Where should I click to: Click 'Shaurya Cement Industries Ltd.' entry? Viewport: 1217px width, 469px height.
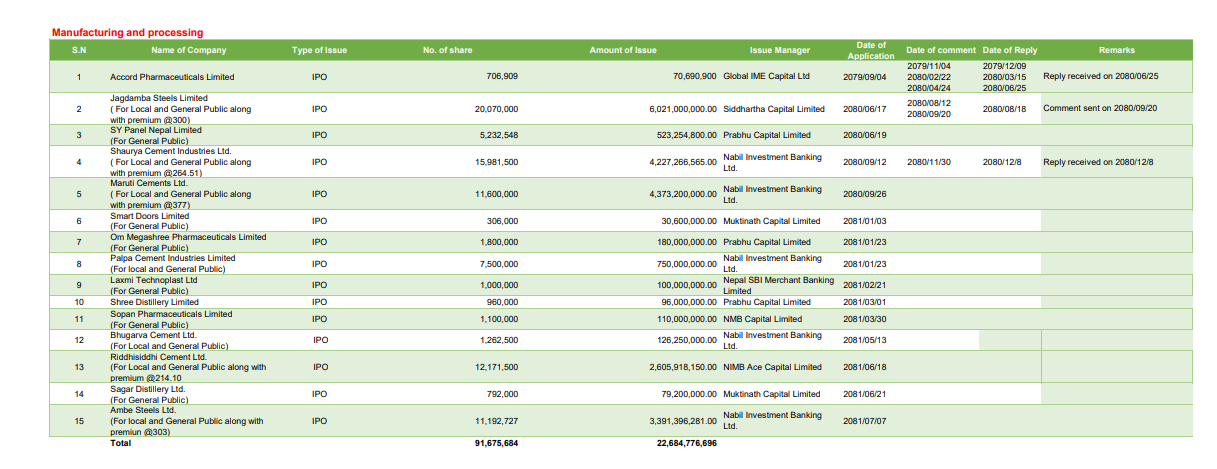(171, 151)
